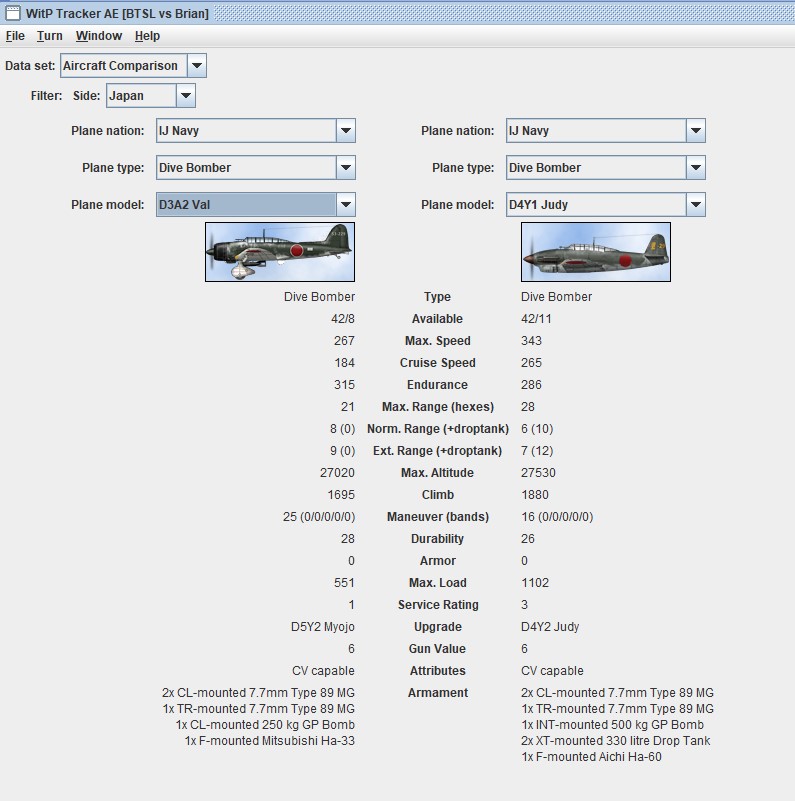795x801 pixels.
Task: Click the Service Rating label
Action: coord(438,605)
